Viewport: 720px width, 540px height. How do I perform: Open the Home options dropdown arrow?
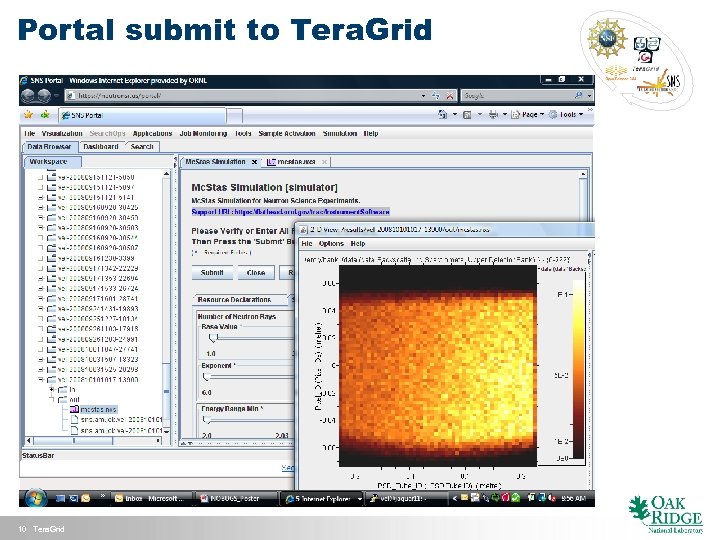(x=455, y=114)
